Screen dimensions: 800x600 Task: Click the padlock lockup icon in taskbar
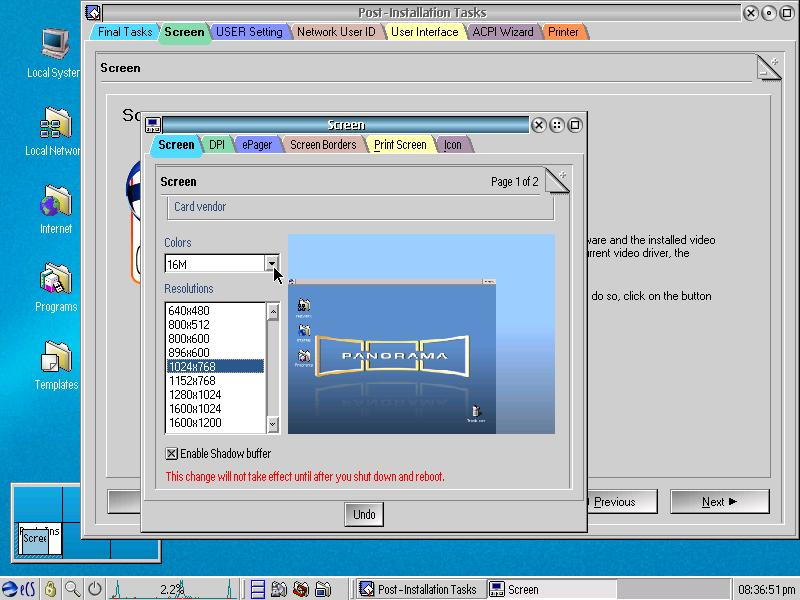coord(50,589)
